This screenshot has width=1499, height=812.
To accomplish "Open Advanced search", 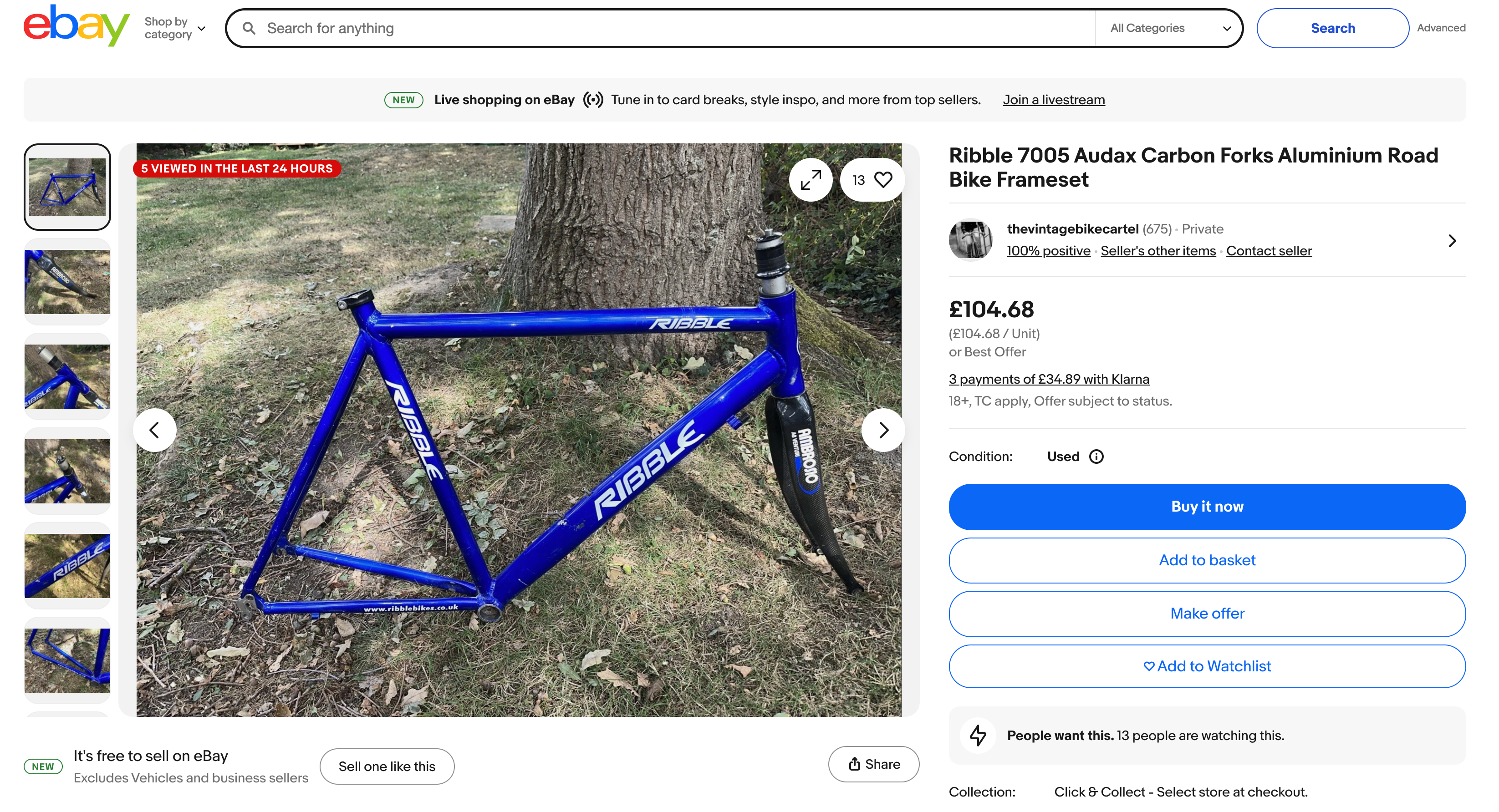I will coord(1441,28).
